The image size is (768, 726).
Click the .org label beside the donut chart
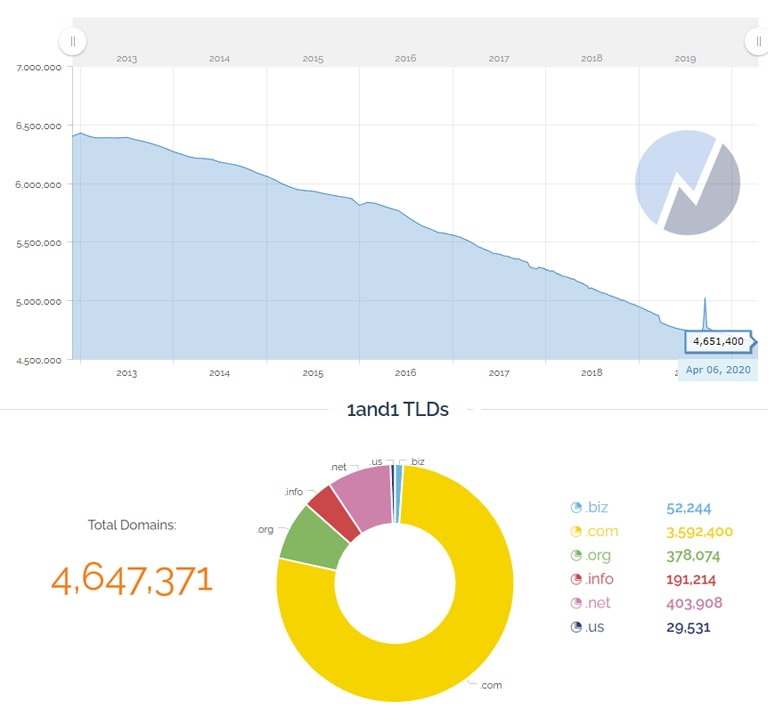265,530
